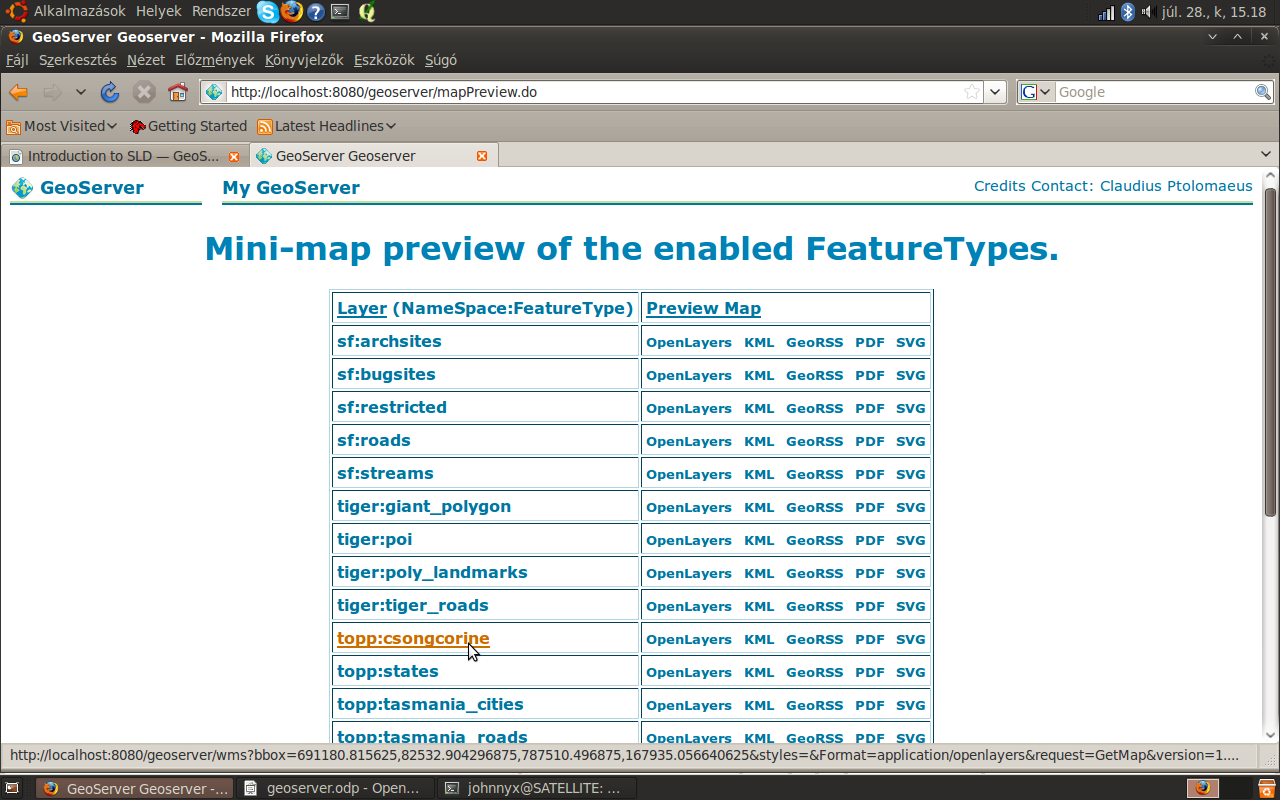Open the help icon in top panel
This screenshot has height=800, width=1280.
point(316,12)
